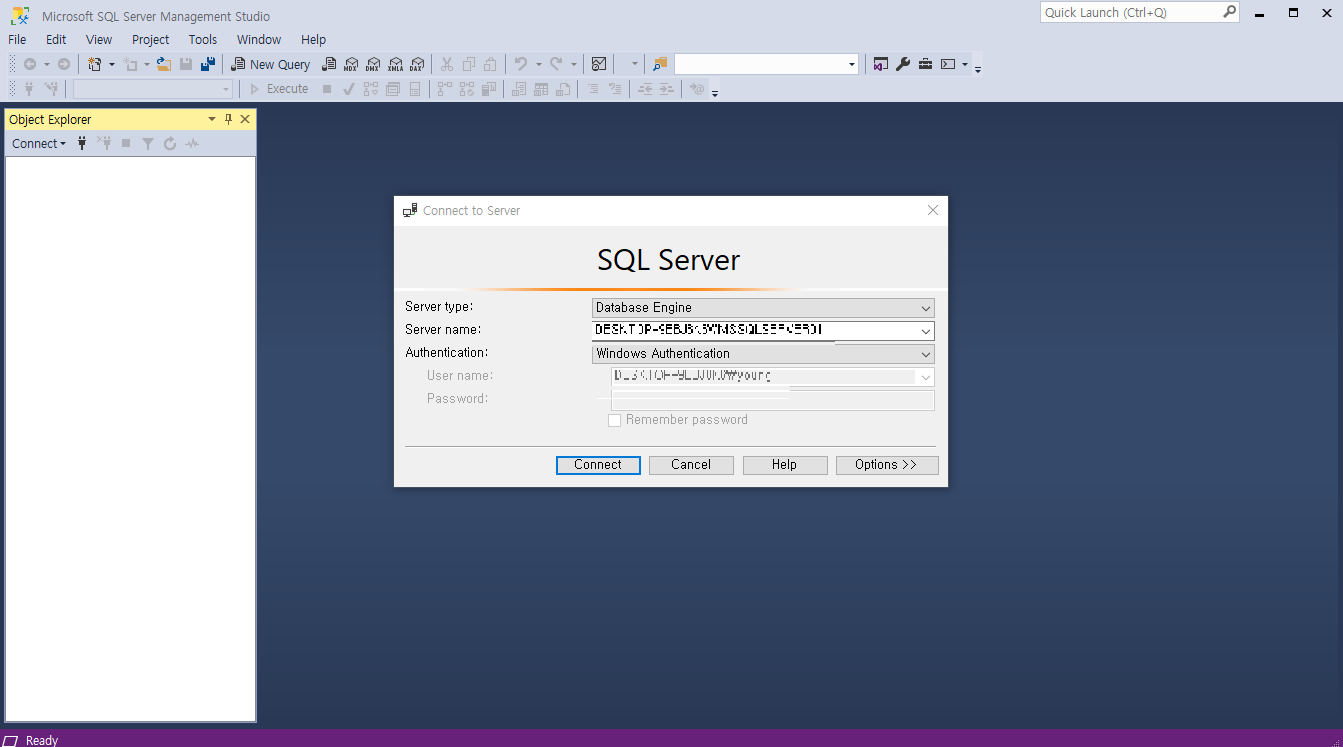Click the Save All icon
1343x747 pixels.
[208, 64]
